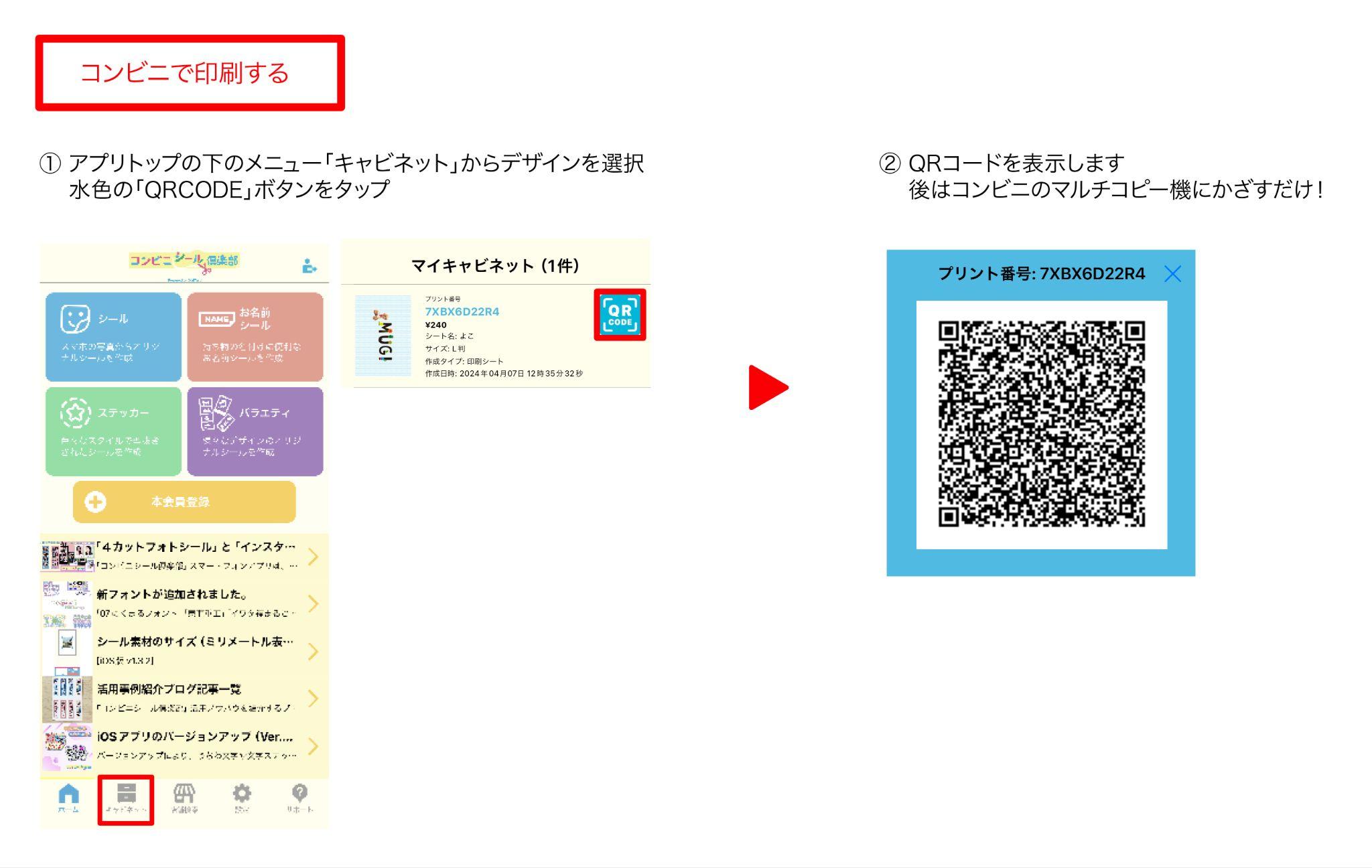1372x868 pixels.
Task: Expand the 新フォントが追加されました chevron
Action: (312, 603)
